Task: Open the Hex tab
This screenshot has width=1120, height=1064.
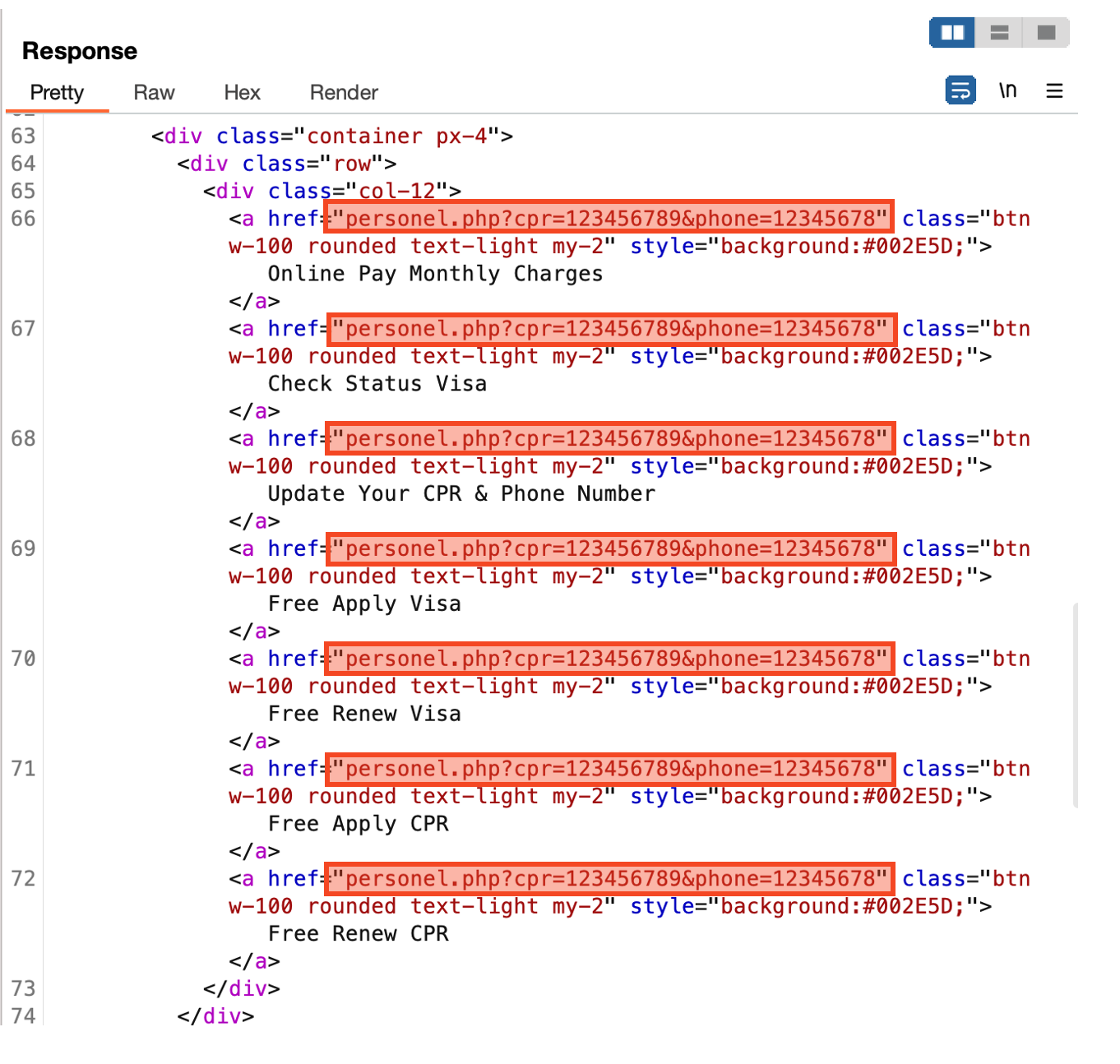Action: (x=242, y=93)
